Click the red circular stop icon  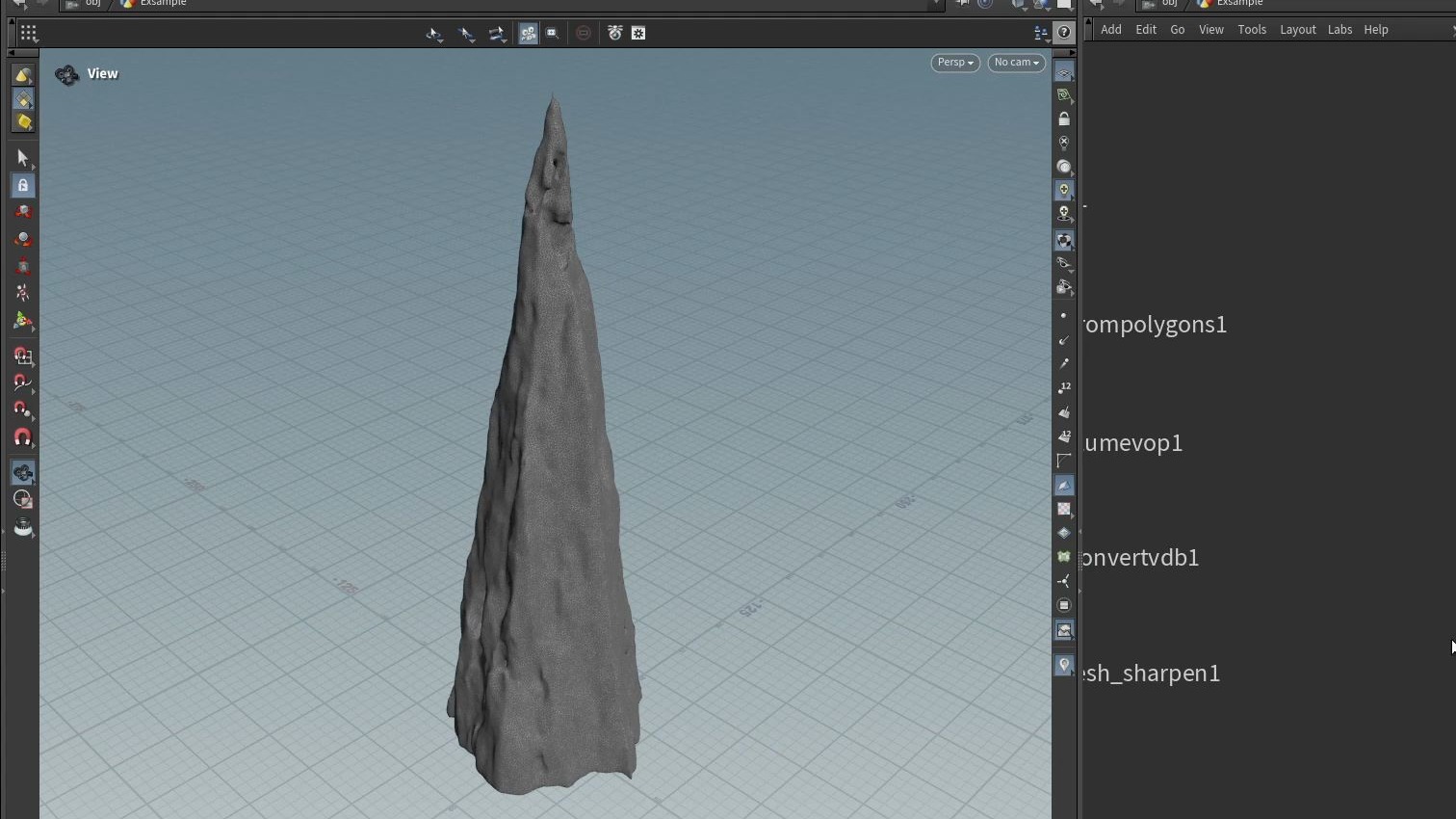584,34
